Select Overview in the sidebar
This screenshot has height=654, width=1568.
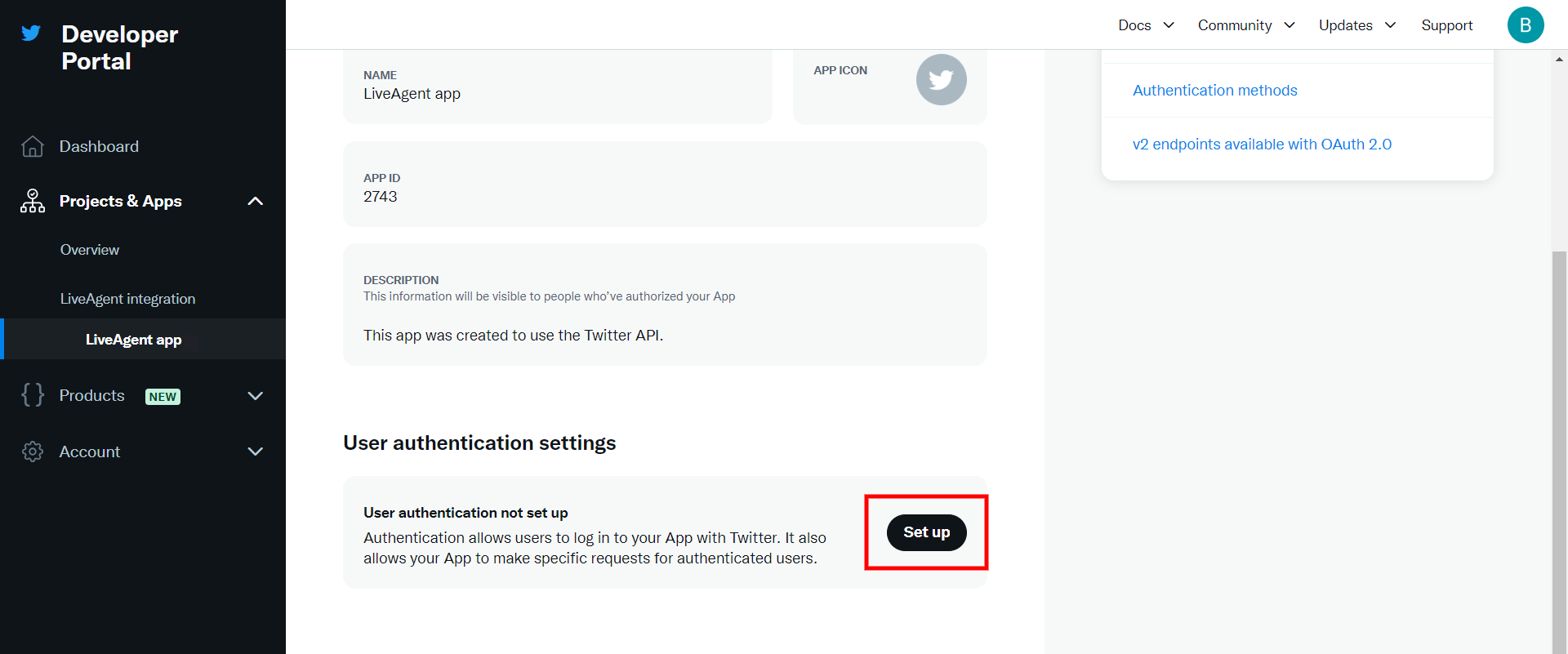(90, 250)
